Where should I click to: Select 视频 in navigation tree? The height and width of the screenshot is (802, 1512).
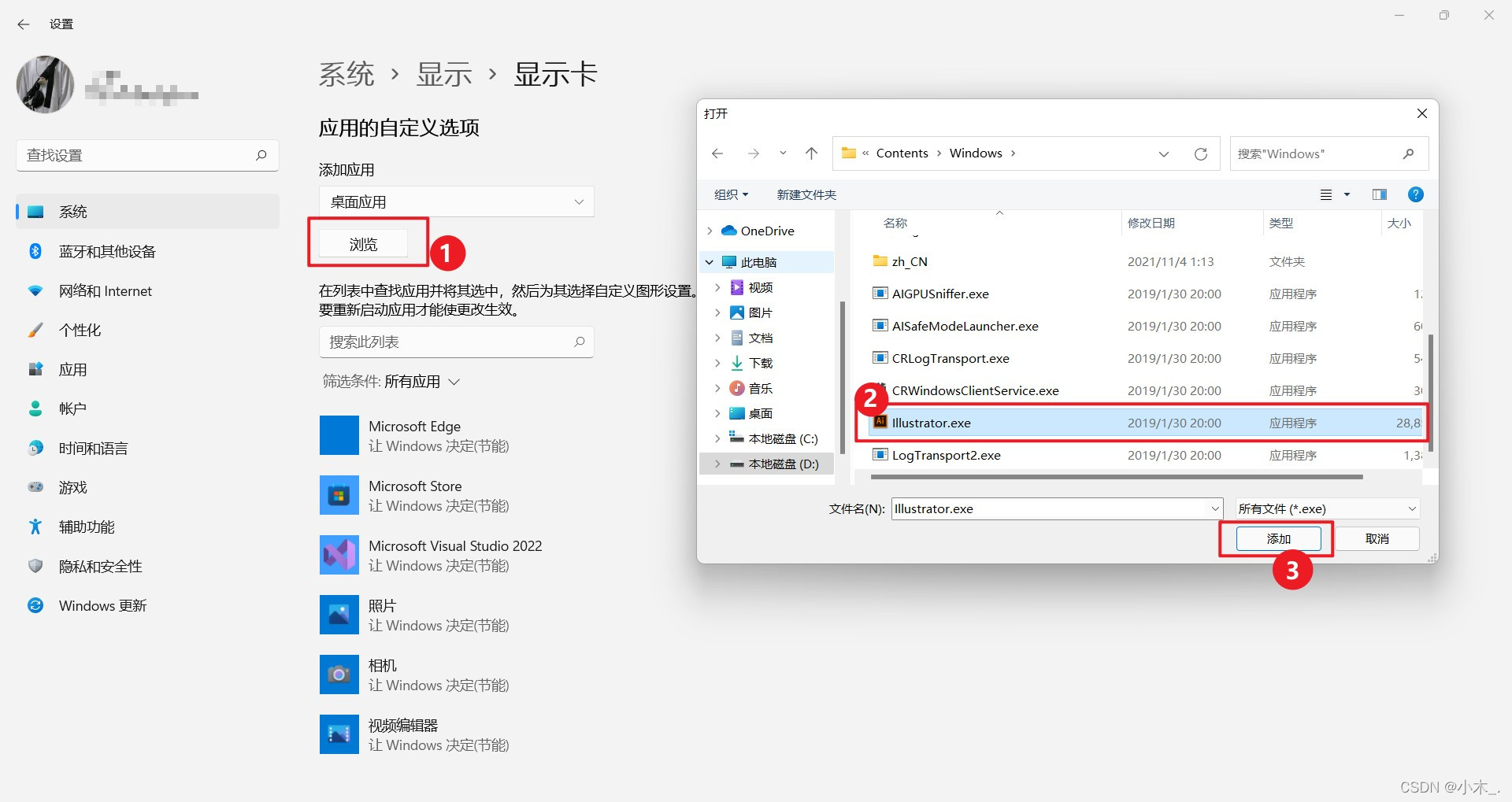(760, 287)
